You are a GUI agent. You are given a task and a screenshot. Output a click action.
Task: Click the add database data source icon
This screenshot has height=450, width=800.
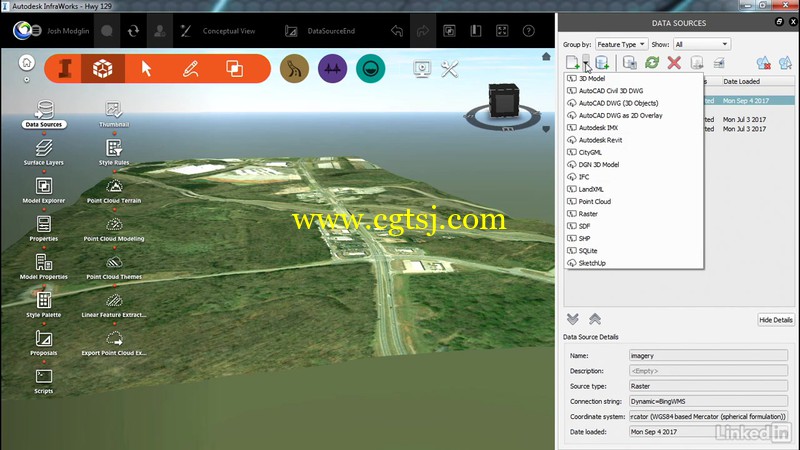(602, 63)
